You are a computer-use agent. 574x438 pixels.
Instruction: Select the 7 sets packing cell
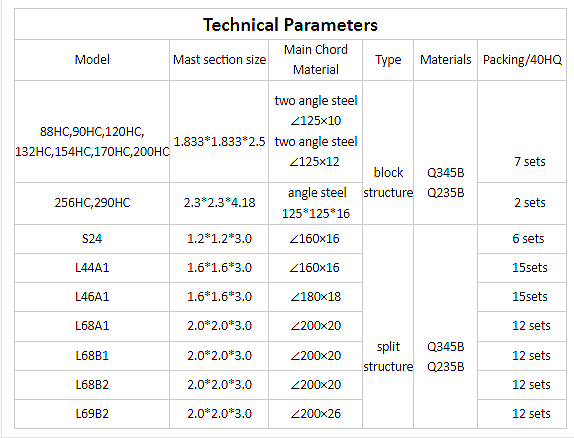529,162
